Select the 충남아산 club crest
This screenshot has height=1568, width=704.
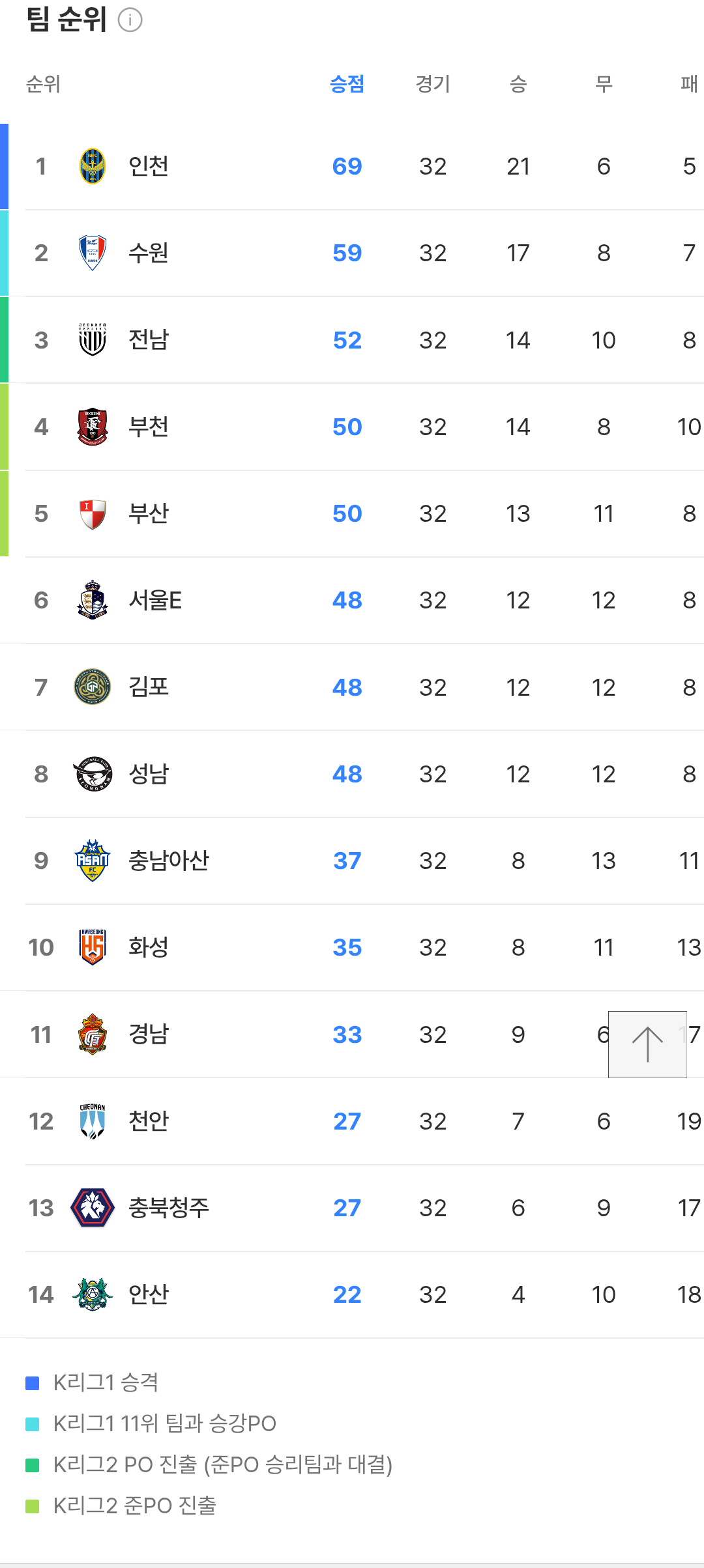93,861
